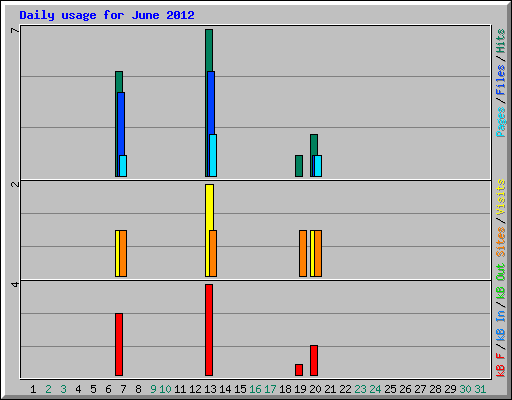Click the 'Files' legend label
The image size is (512, 400).
point(501,79)
